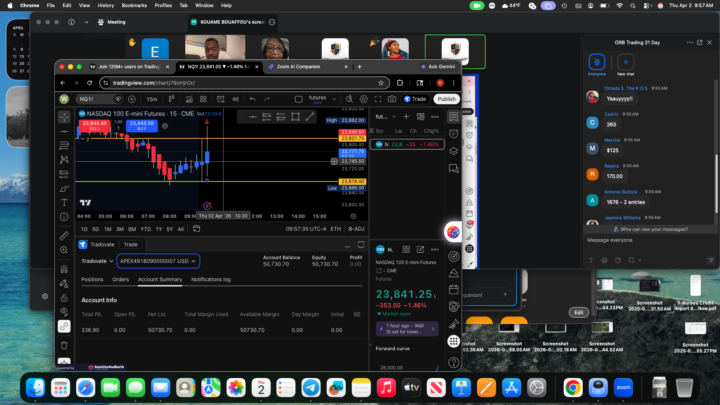Open the indicators menu in toolbar
Viewport: 720px width, 405px height.
pos(189,99)
